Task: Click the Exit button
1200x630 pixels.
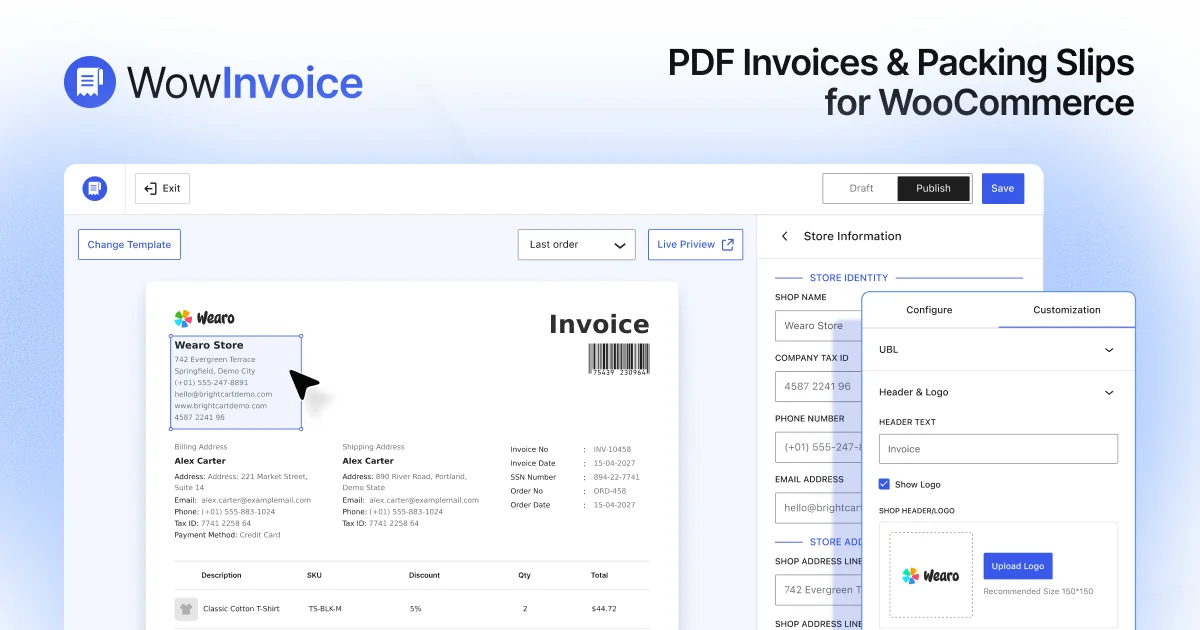Action: [162, 188]
